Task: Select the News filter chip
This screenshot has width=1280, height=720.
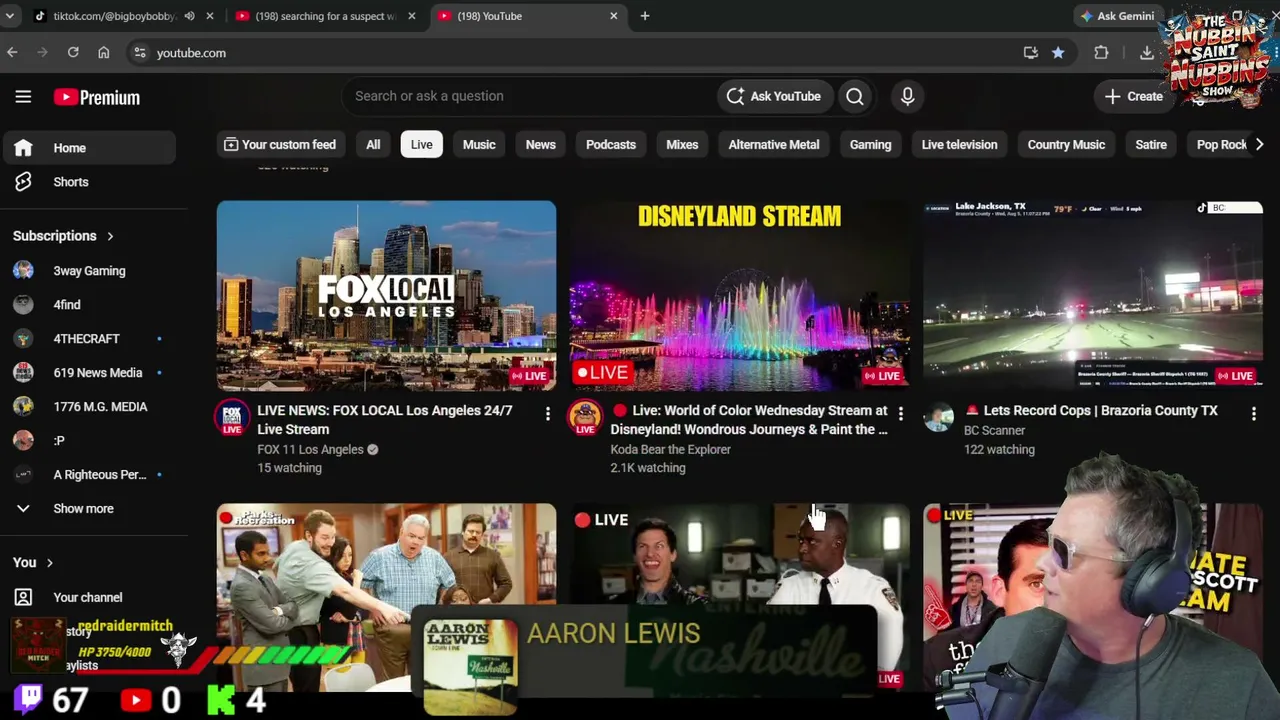Action: (x=540, y=145)
